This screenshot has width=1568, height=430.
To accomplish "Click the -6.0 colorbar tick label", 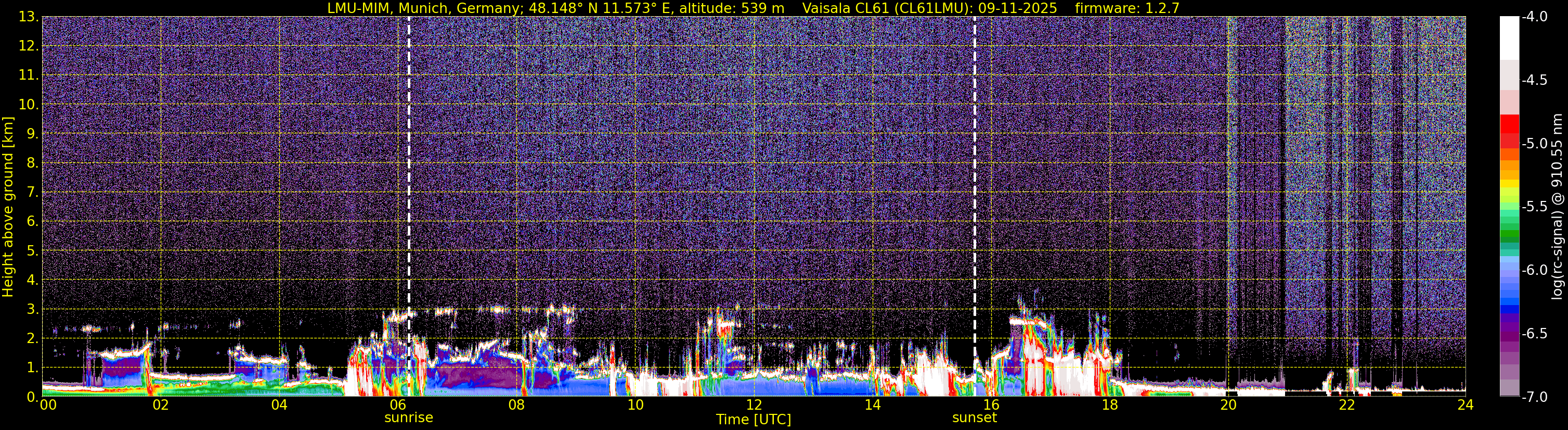I will coord(1534,270).
